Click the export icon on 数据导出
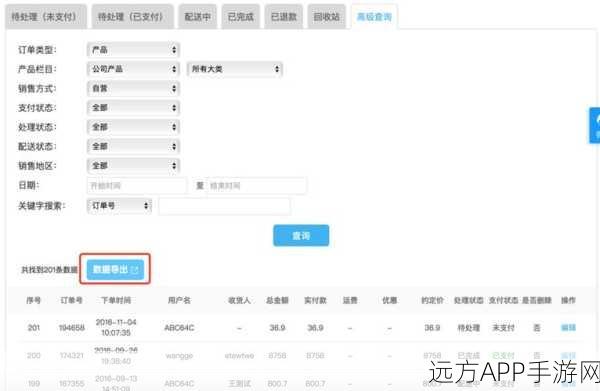The height and width of the screenshot is (391, 600). pos(135,270)
